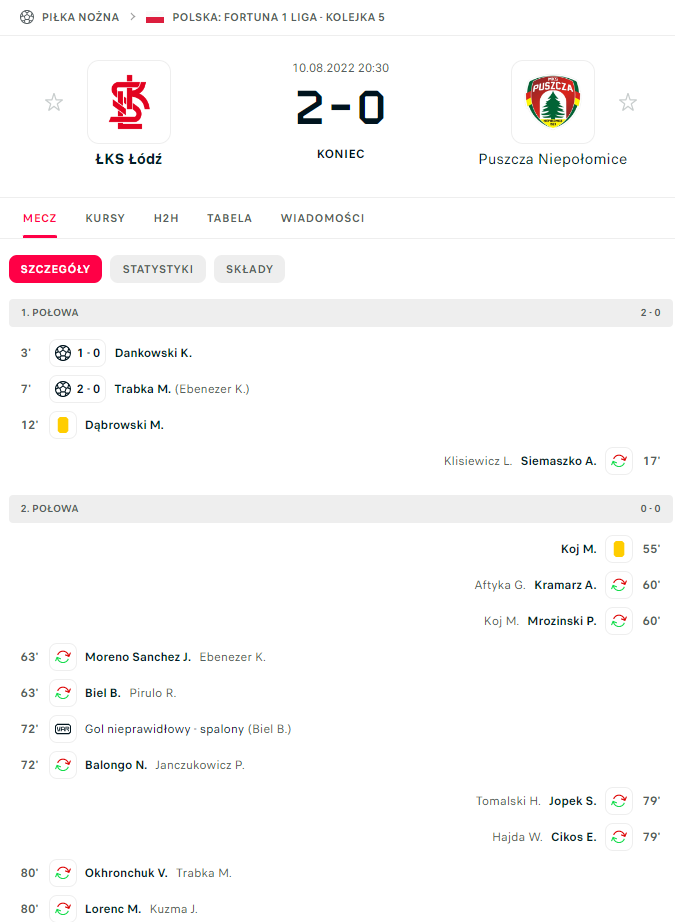Select the Szczegóły filter button

tap(56, 269)
